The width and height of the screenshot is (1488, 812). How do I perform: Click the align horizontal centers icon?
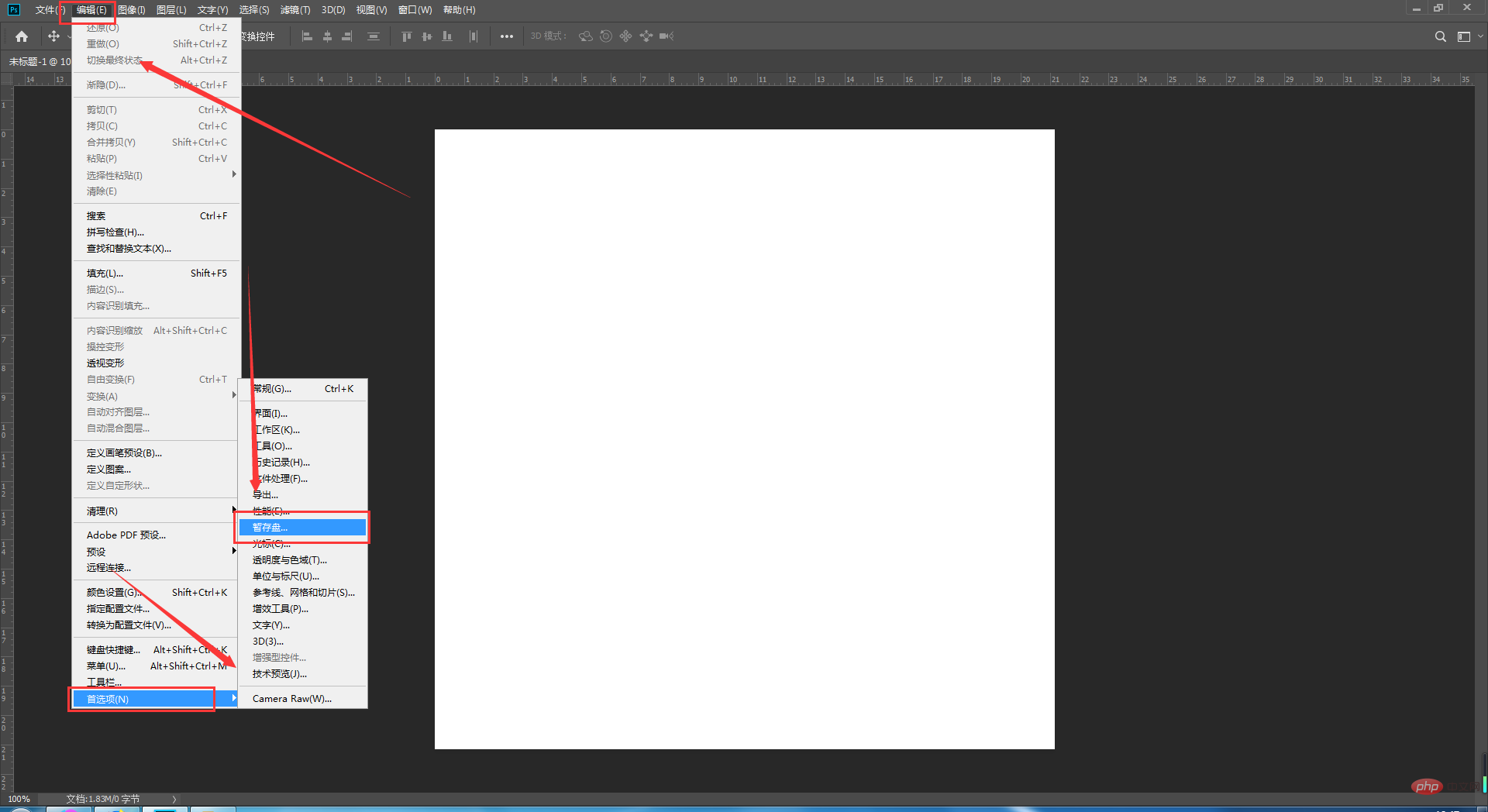(327, 36)
